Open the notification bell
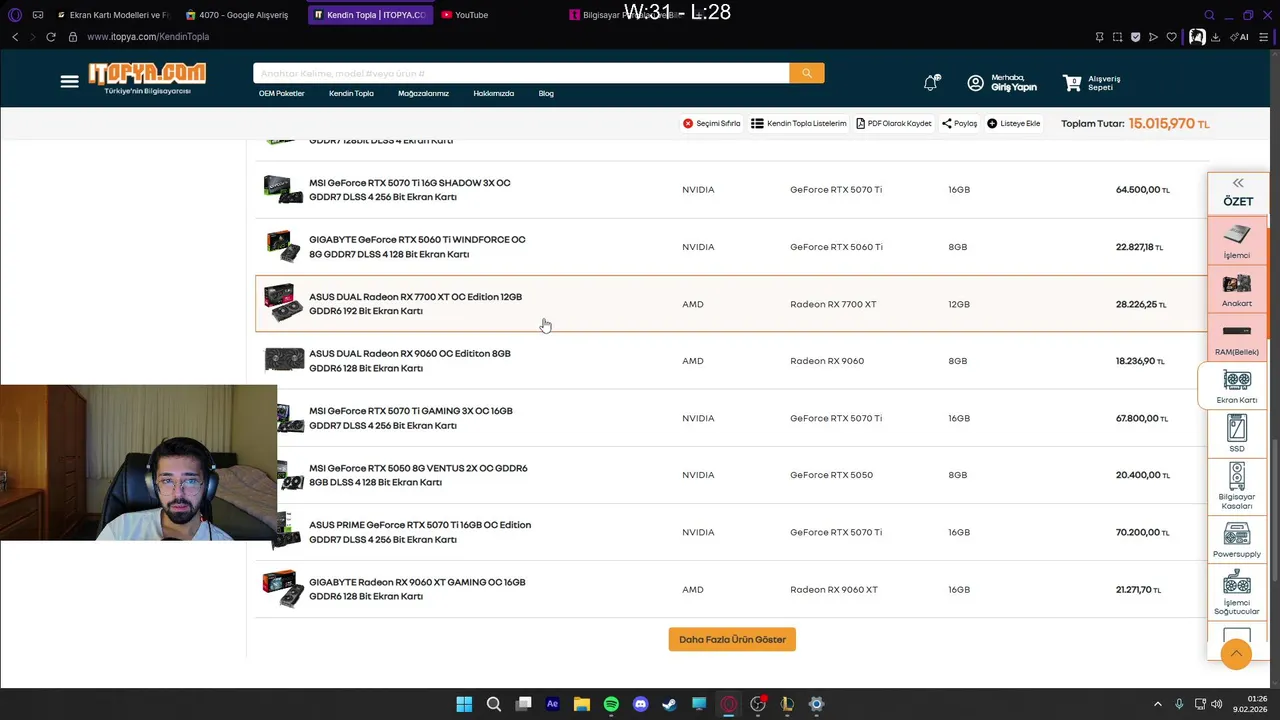The height and width of the screenshot is (720, 1280). coord(931,83)
